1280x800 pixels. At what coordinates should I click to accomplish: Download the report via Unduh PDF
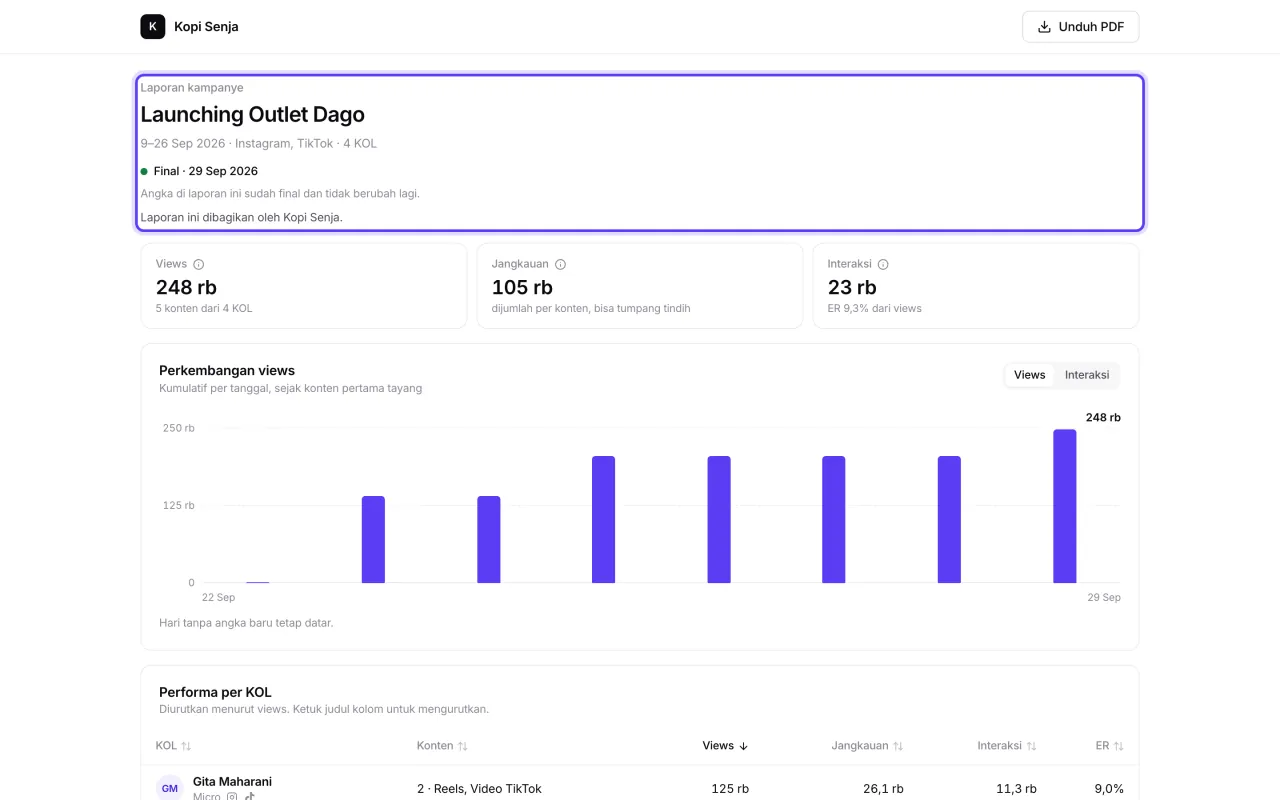1080,27
